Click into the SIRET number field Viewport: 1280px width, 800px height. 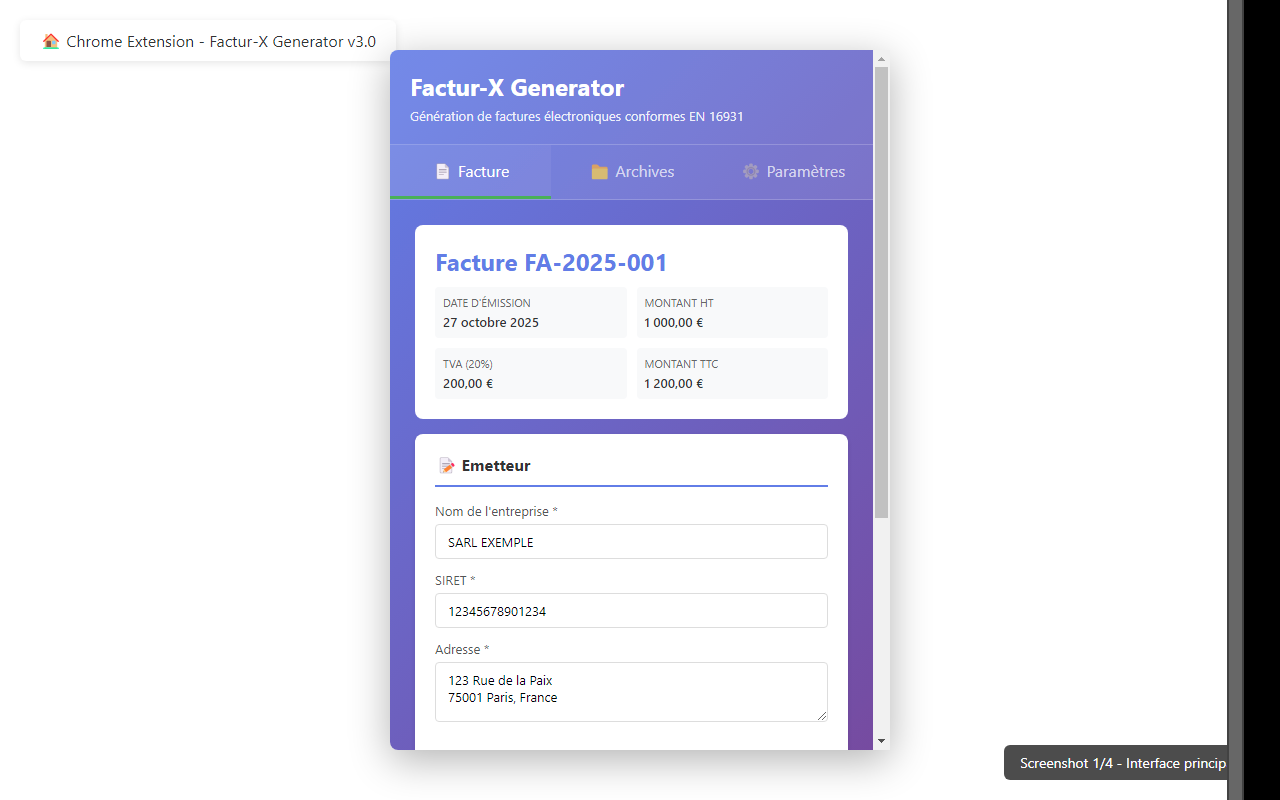(631, 611)
